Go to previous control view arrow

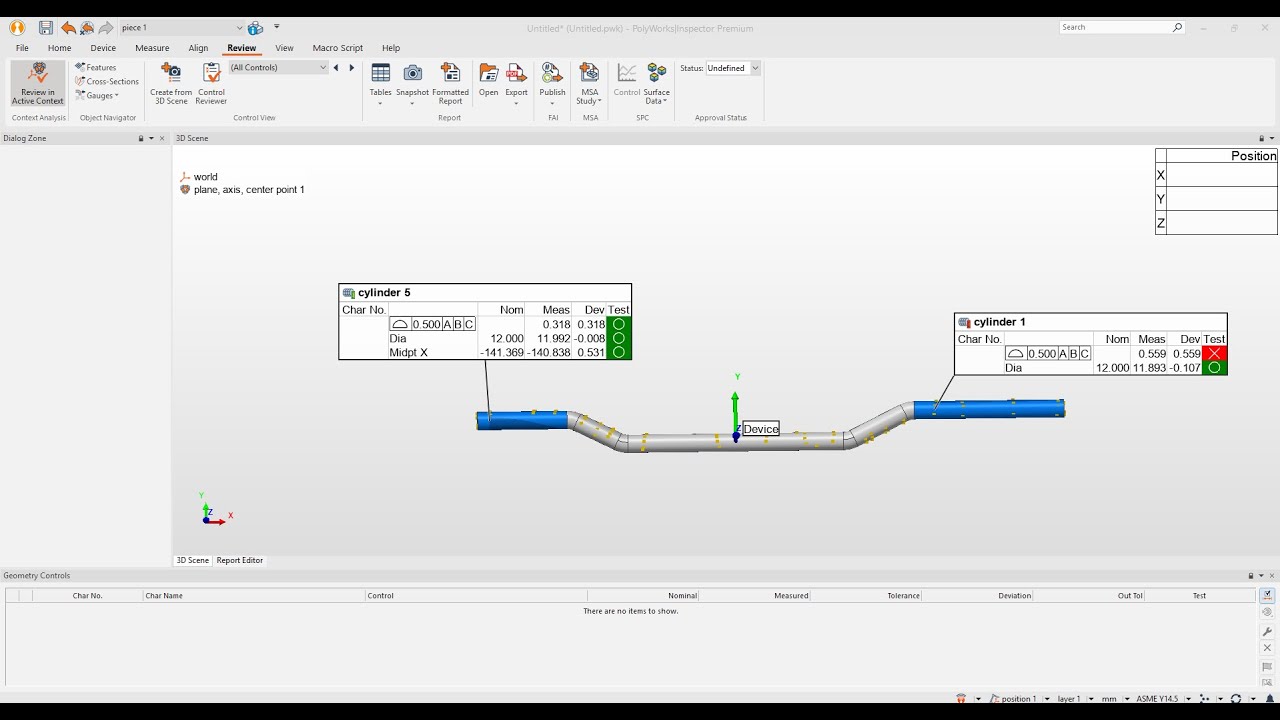click(x=336, y=68)
